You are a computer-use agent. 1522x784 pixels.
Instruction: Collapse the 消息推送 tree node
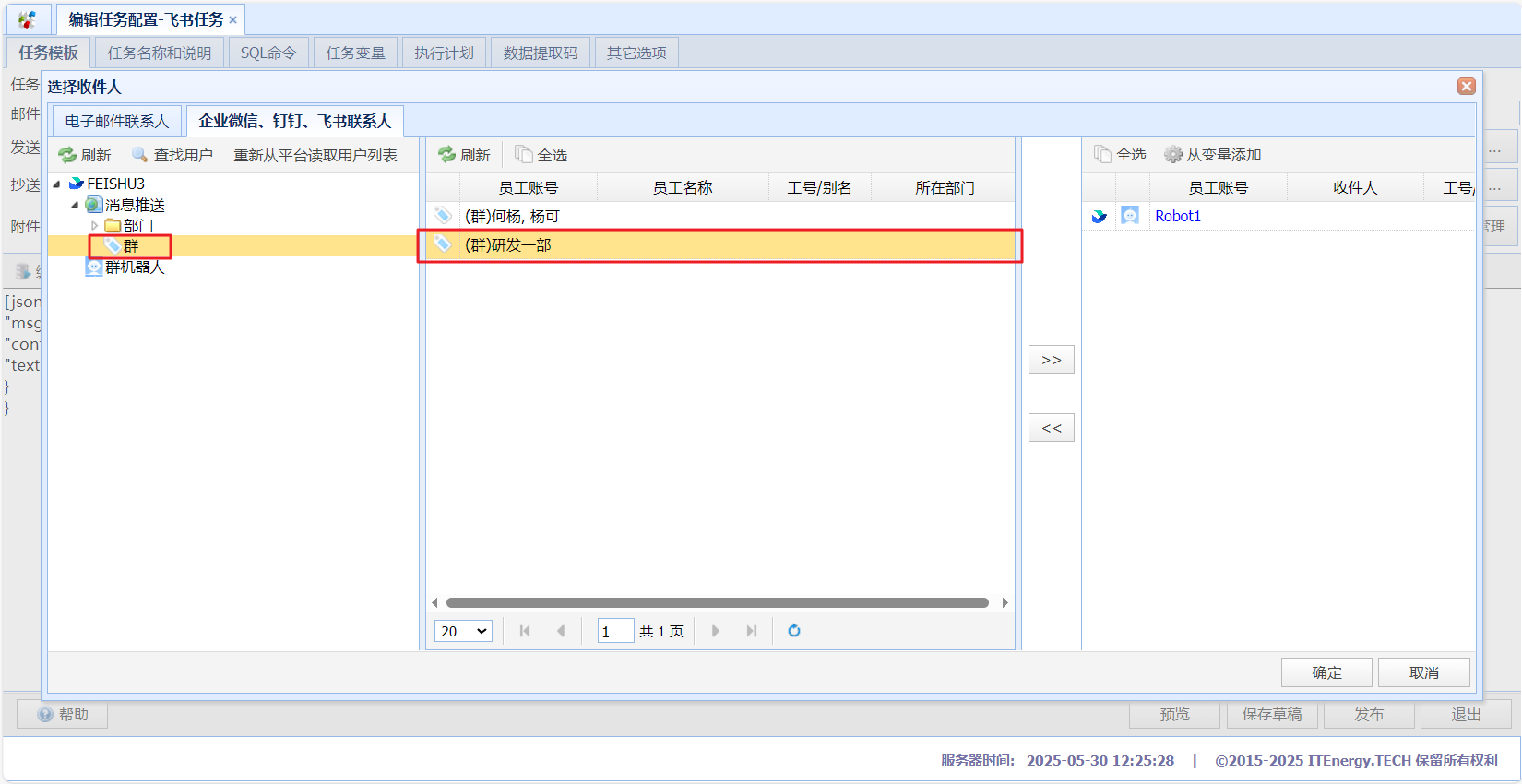[x=75, y=205]
